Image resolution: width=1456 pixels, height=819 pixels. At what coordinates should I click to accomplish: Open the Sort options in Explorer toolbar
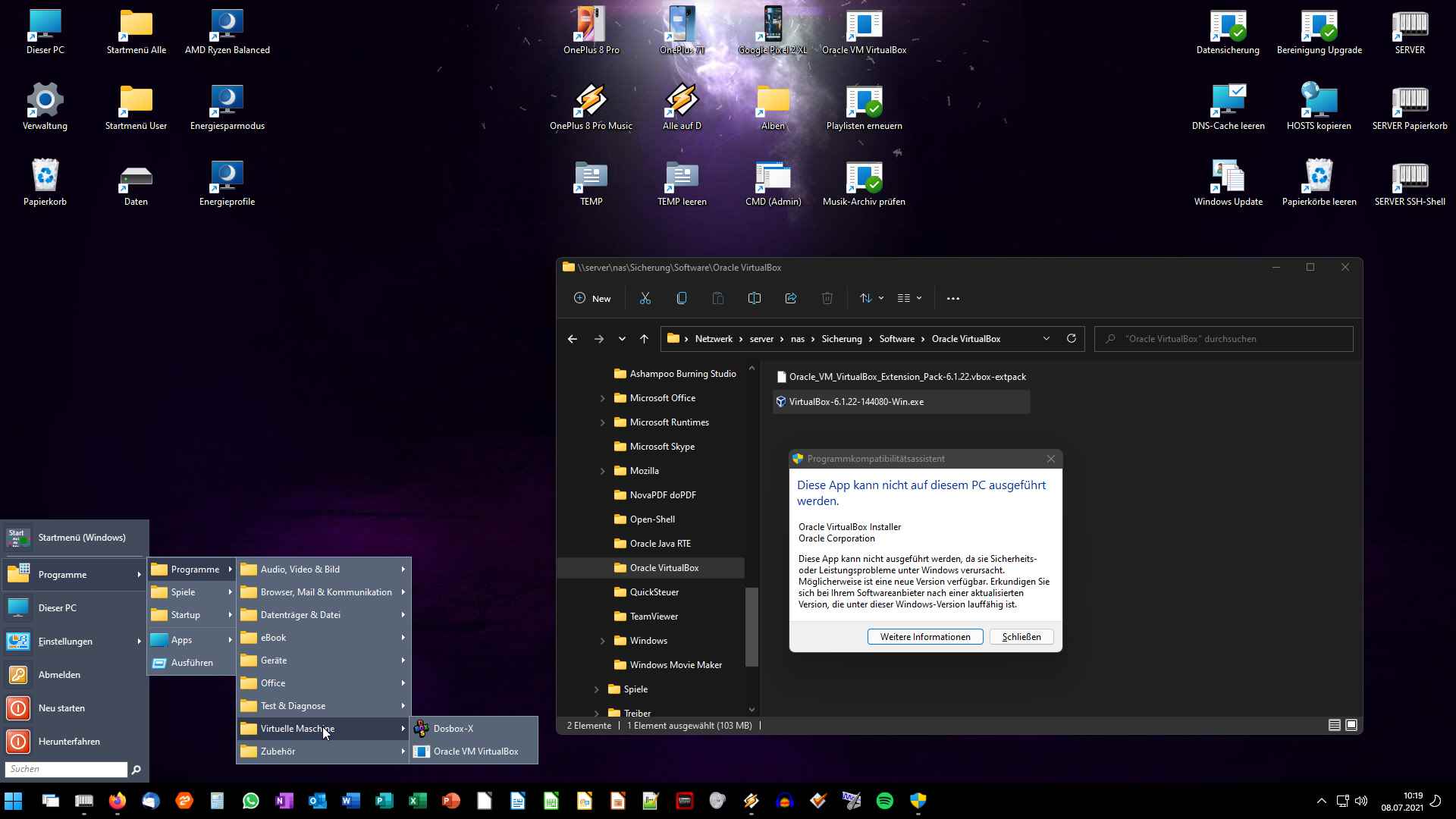871,299
